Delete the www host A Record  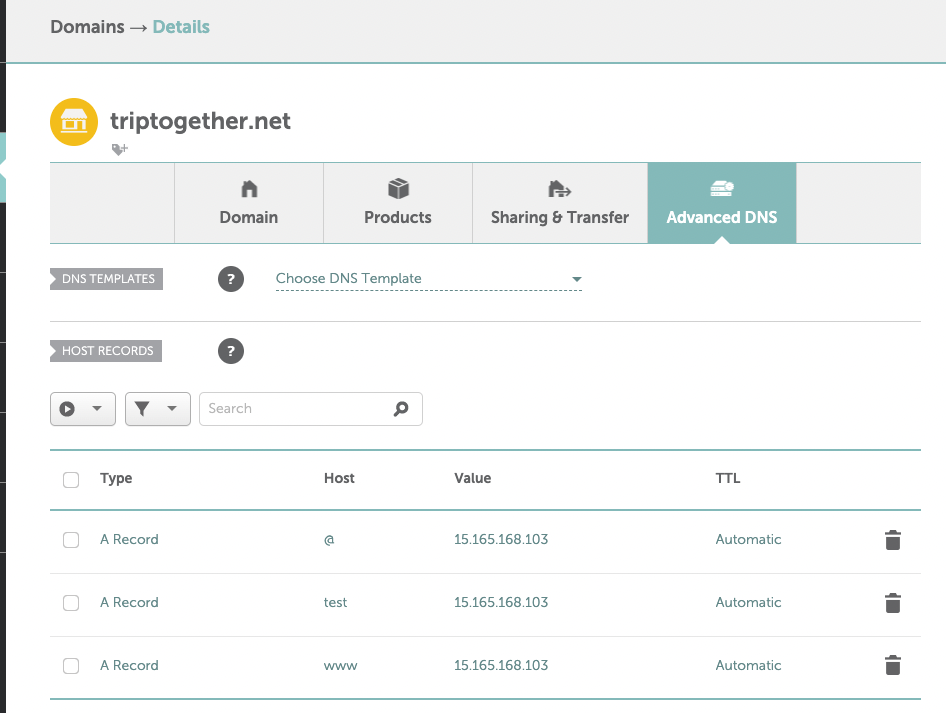click(x=892, y=665)
